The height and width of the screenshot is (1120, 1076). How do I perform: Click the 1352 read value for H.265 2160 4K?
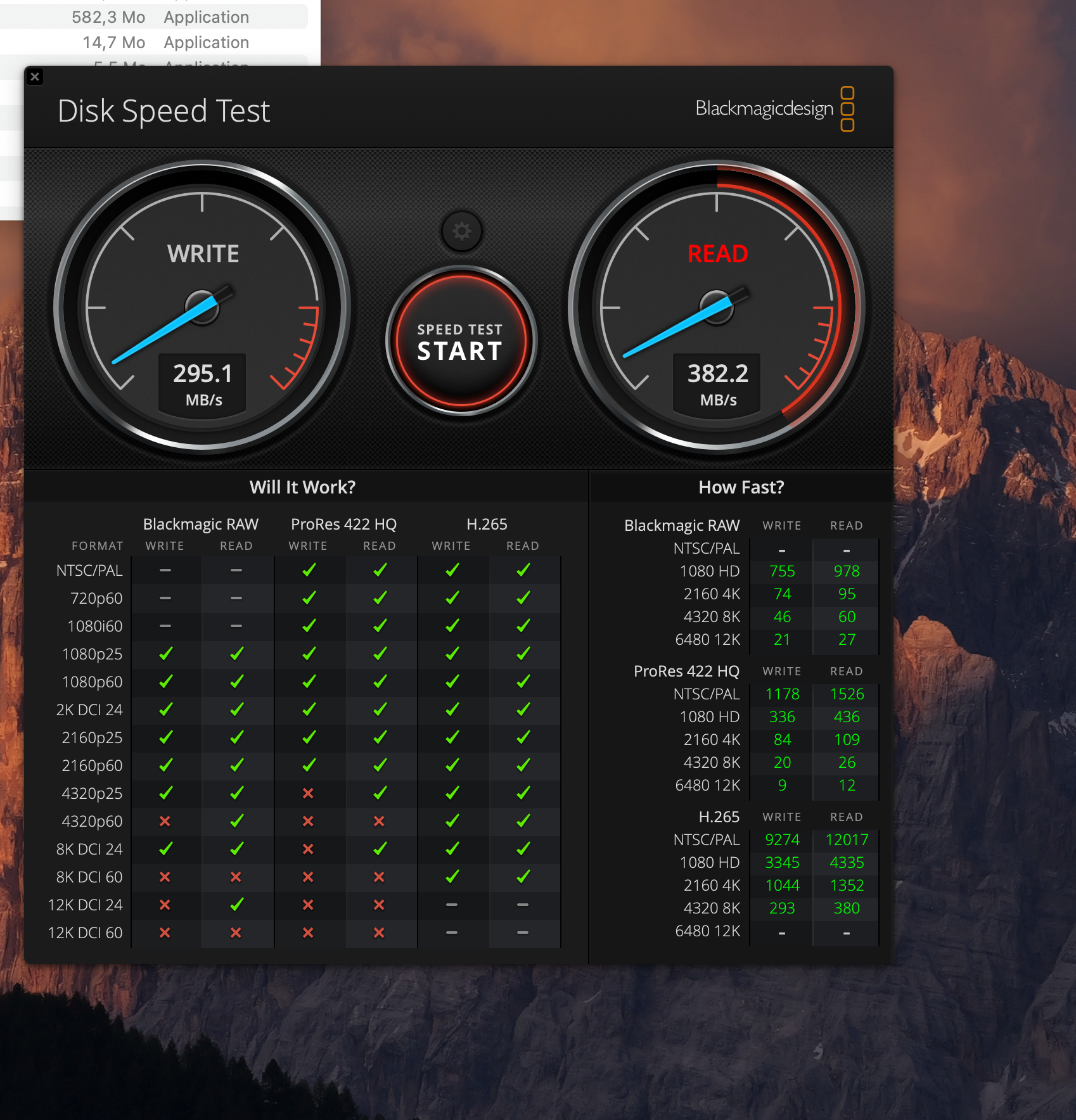pyautogui.click(x=847, y=886)
